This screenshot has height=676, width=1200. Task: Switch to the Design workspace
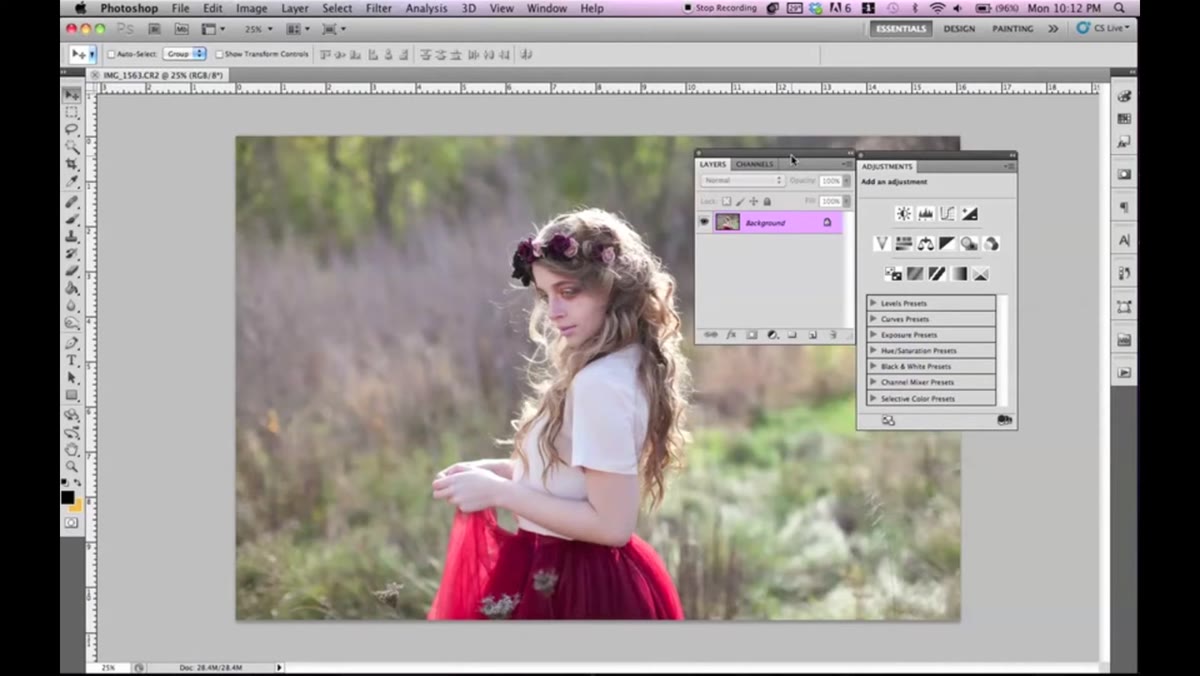click(x=959, y=29)
